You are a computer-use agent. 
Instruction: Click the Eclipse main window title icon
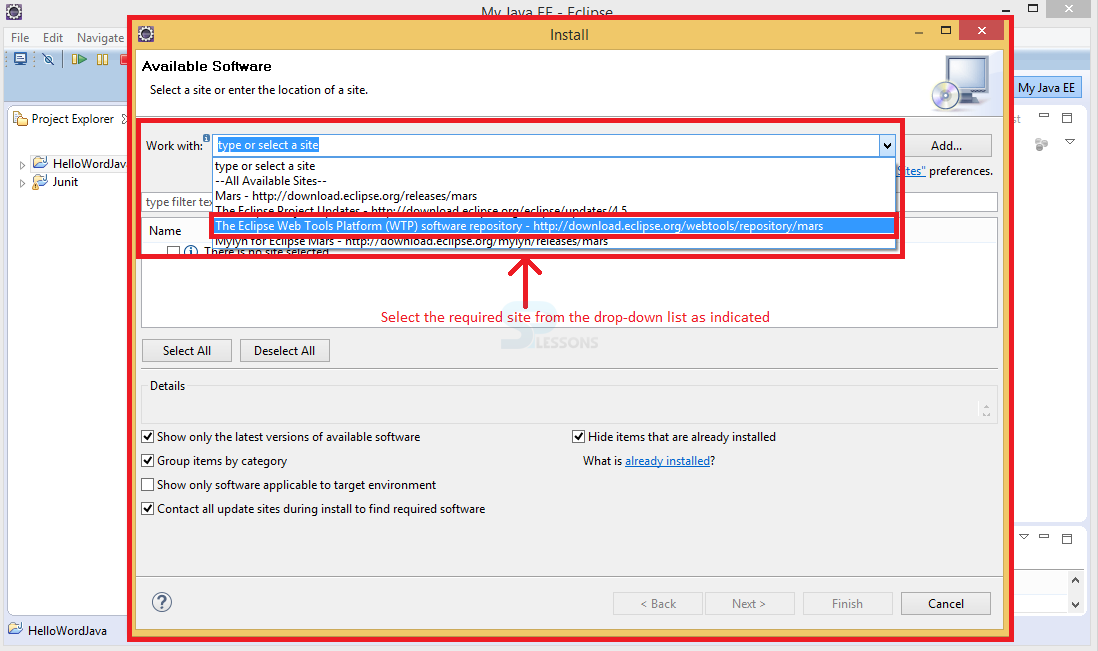pyautogui.click(x=13, y=11)
